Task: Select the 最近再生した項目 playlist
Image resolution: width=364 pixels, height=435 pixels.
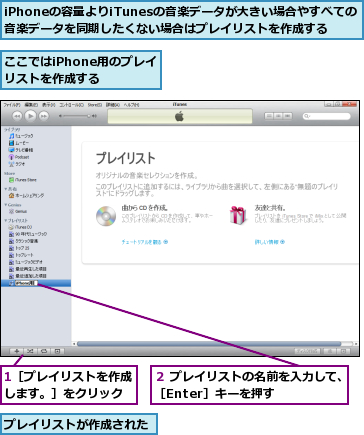Action: [28, 269]
